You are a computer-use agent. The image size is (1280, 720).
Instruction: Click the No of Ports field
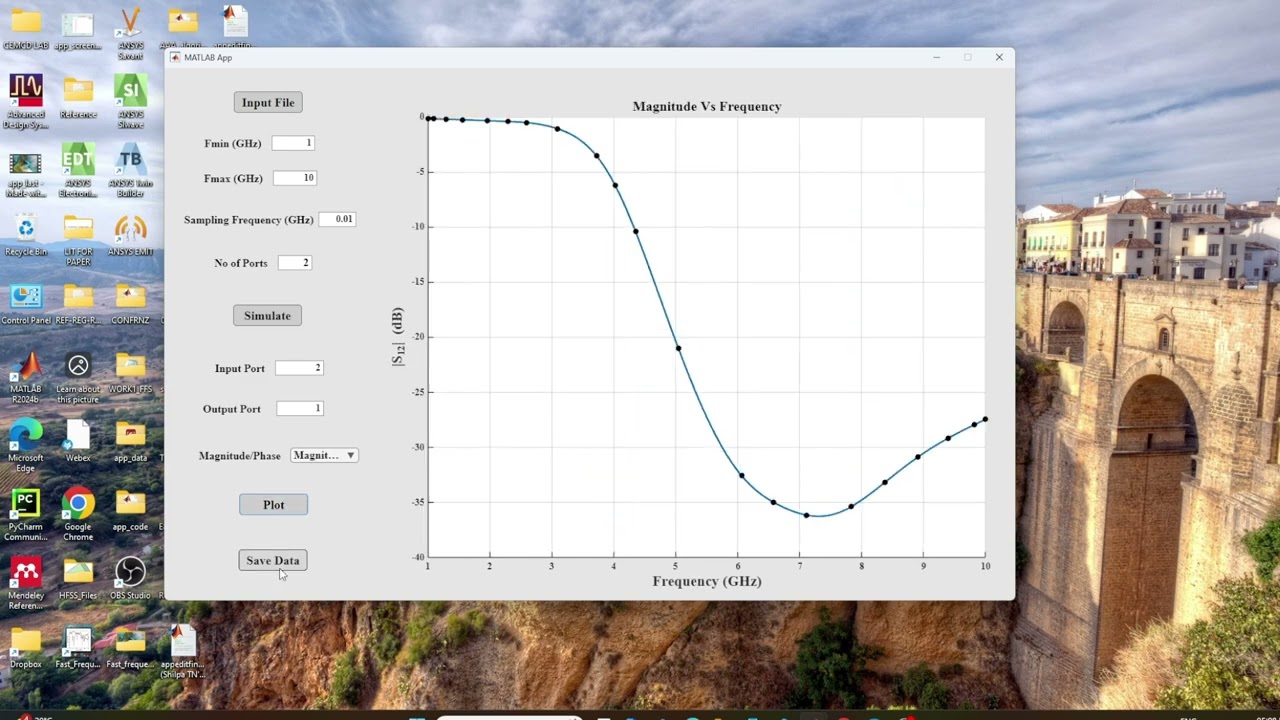tap(295, 262)
